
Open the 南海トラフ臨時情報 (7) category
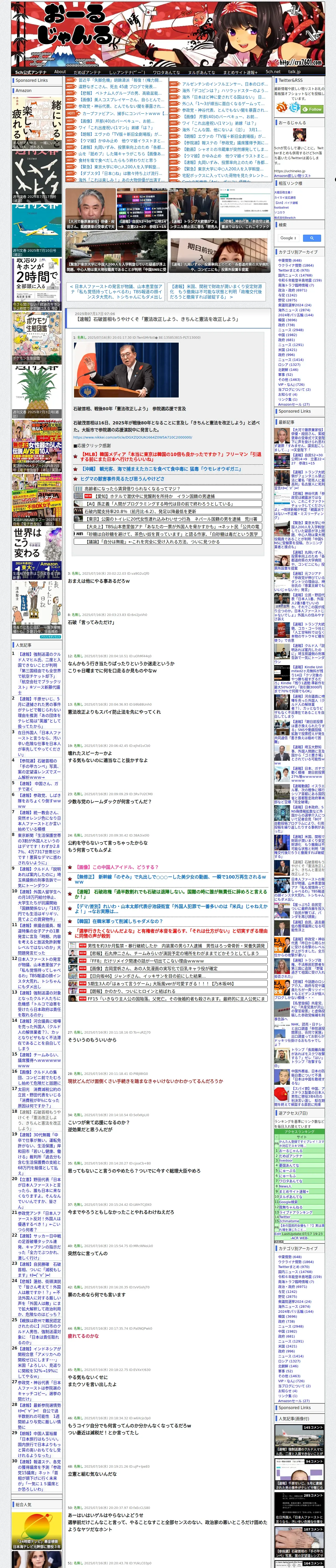[296, 285]
